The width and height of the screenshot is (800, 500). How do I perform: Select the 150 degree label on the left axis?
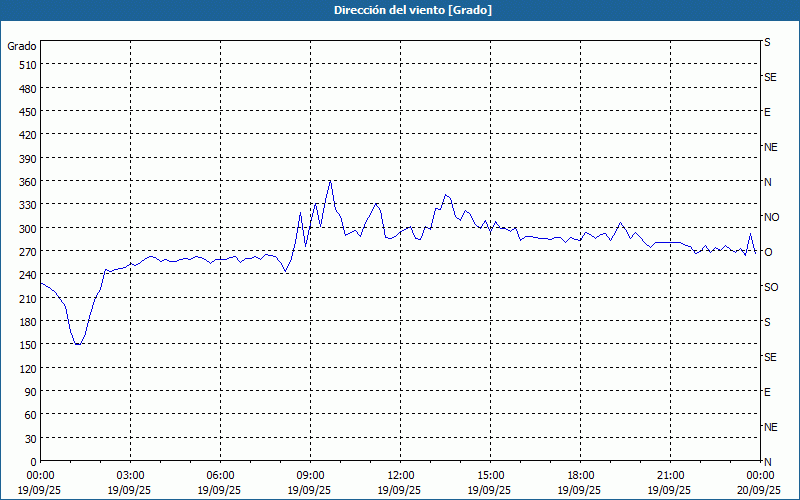[x=26, y=345]
